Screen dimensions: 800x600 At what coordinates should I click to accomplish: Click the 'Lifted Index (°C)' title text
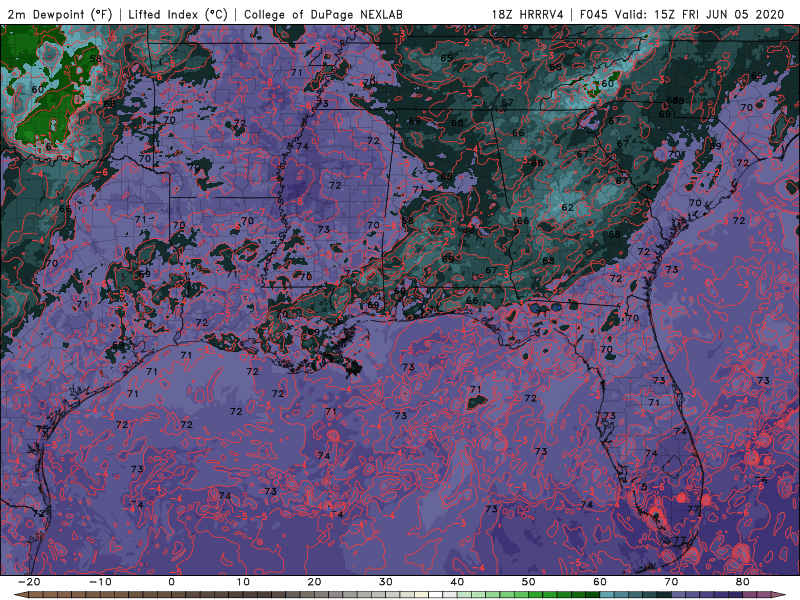pos(178,15)
